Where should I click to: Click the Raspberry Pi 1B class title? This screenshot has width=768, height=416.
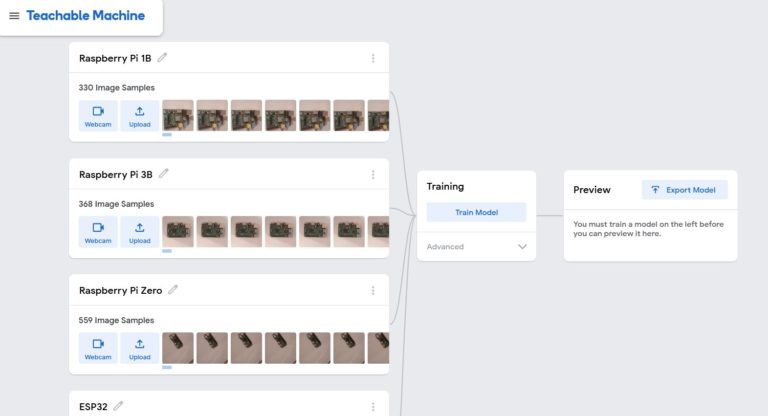click(115, 58)
